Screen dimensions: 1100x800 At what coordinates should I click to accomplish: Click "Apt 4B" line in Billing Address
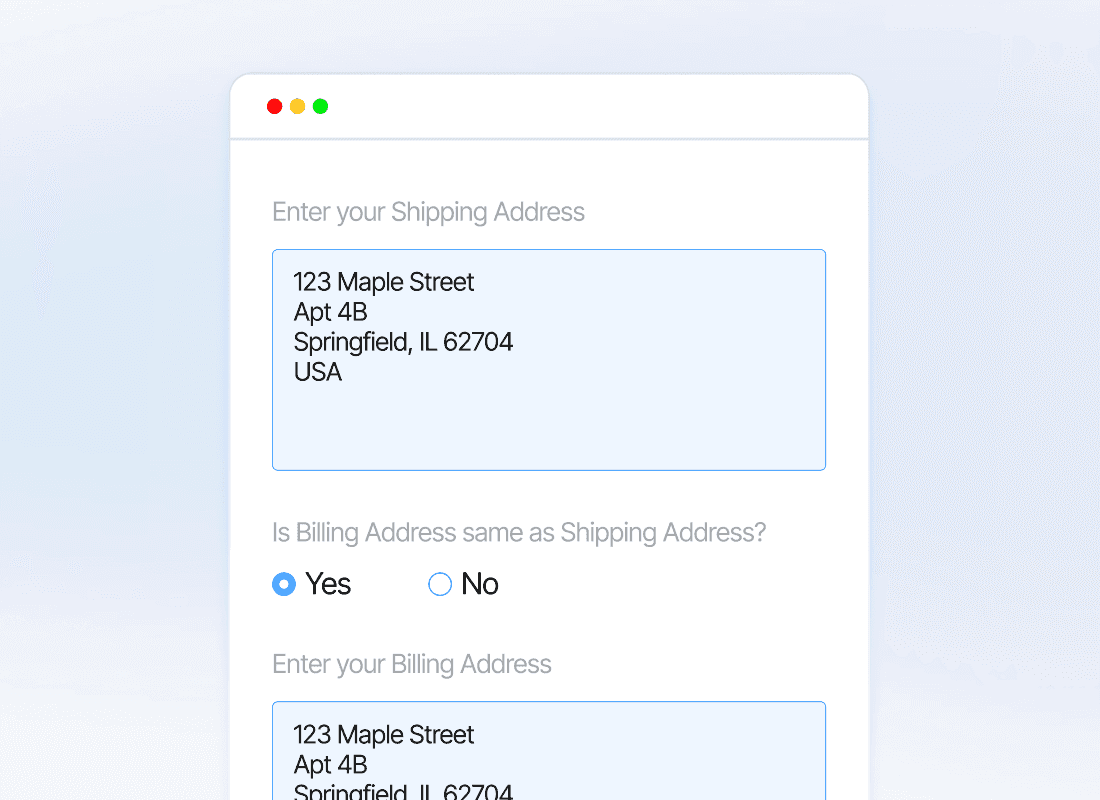pyautogui.click(x=331, y=765)
